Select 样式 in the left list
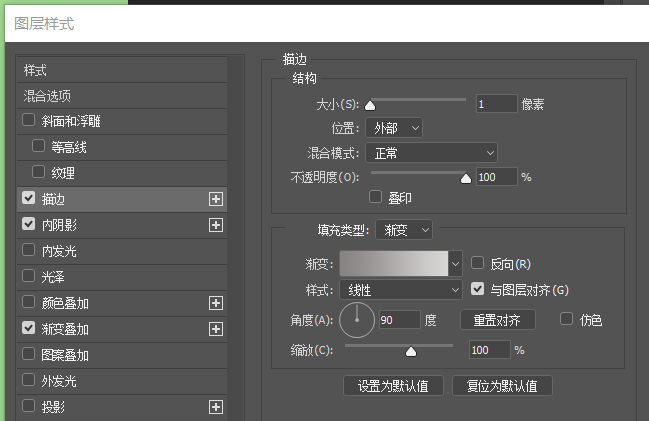Image resolution: width=649 pixels, height=421 pixels. [x=122, y=70]
